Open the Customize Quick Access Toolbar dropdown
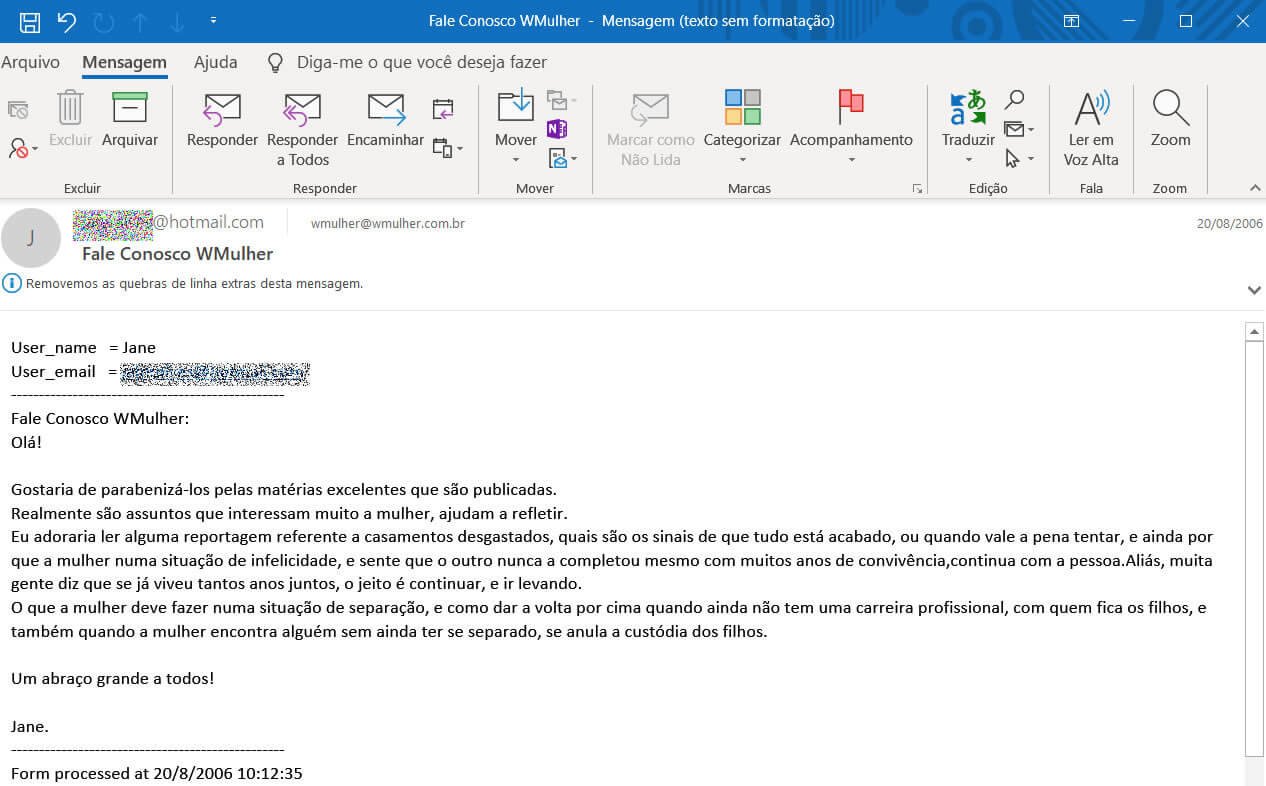The height and width of the screenshot is (786, 1266). click(213, 21)
